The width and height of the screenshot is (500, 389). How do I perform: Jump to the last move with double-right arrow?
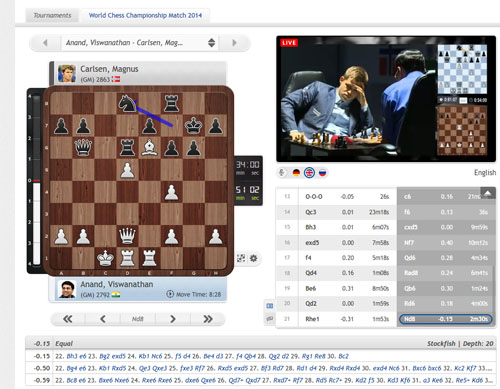click(x=208, y=319)
